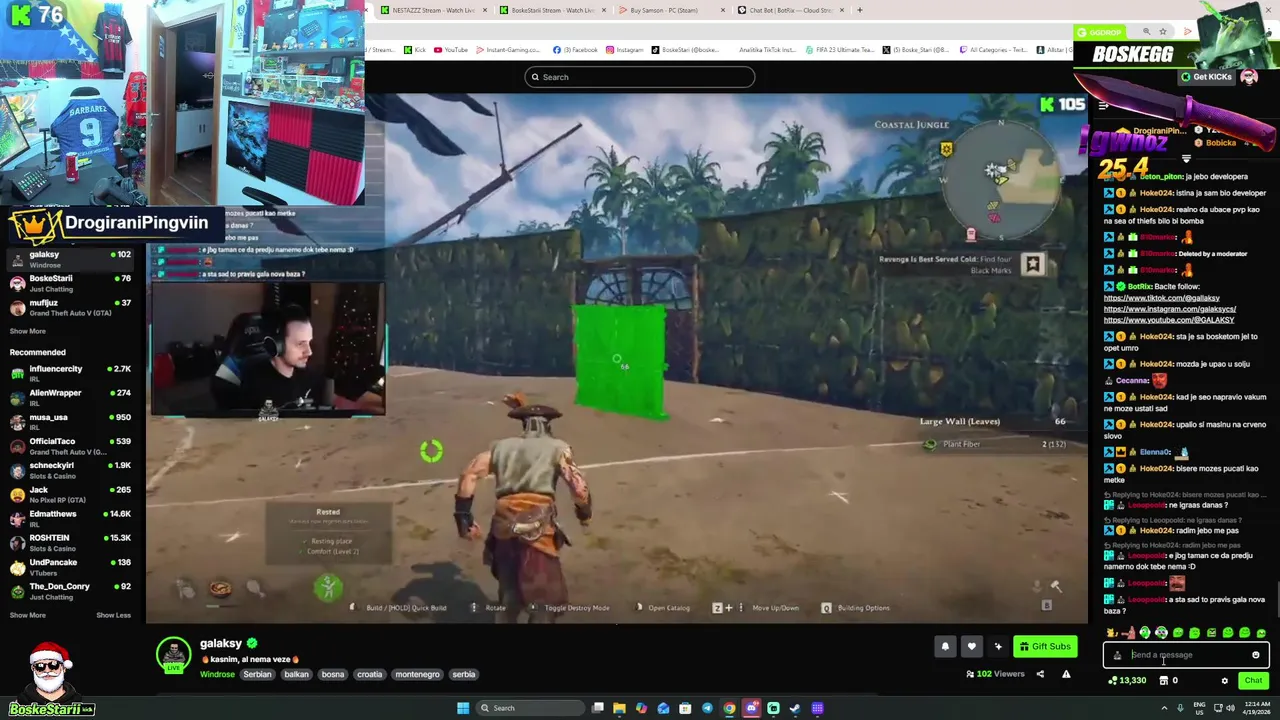The image size is (1280, 720).
Task: Collapse recommended list with Show Less
Action: (x=113, y=615)
